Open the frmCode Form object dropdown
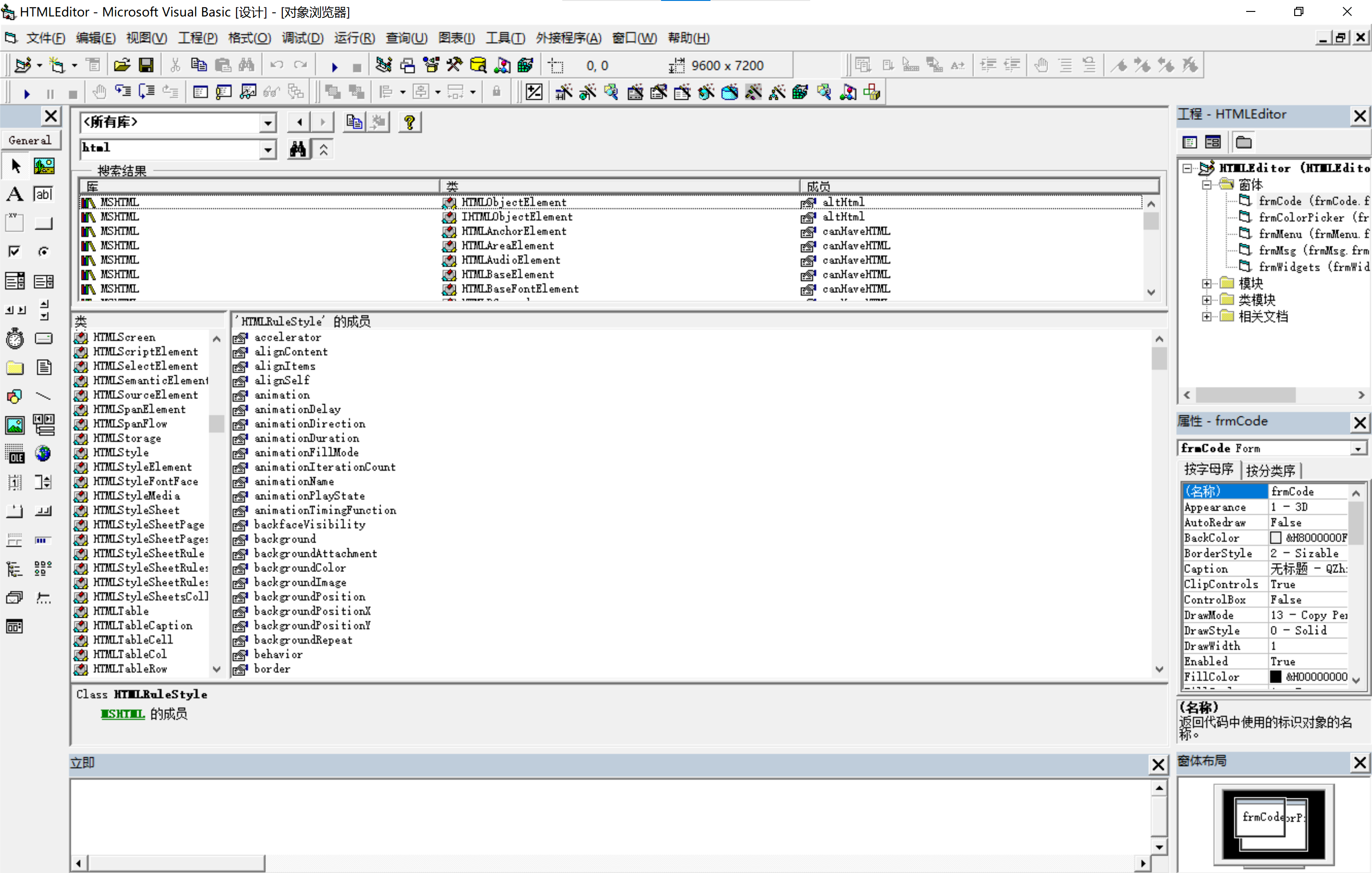This screenshot has height=873, width=1372. [x=1358, y=448]
